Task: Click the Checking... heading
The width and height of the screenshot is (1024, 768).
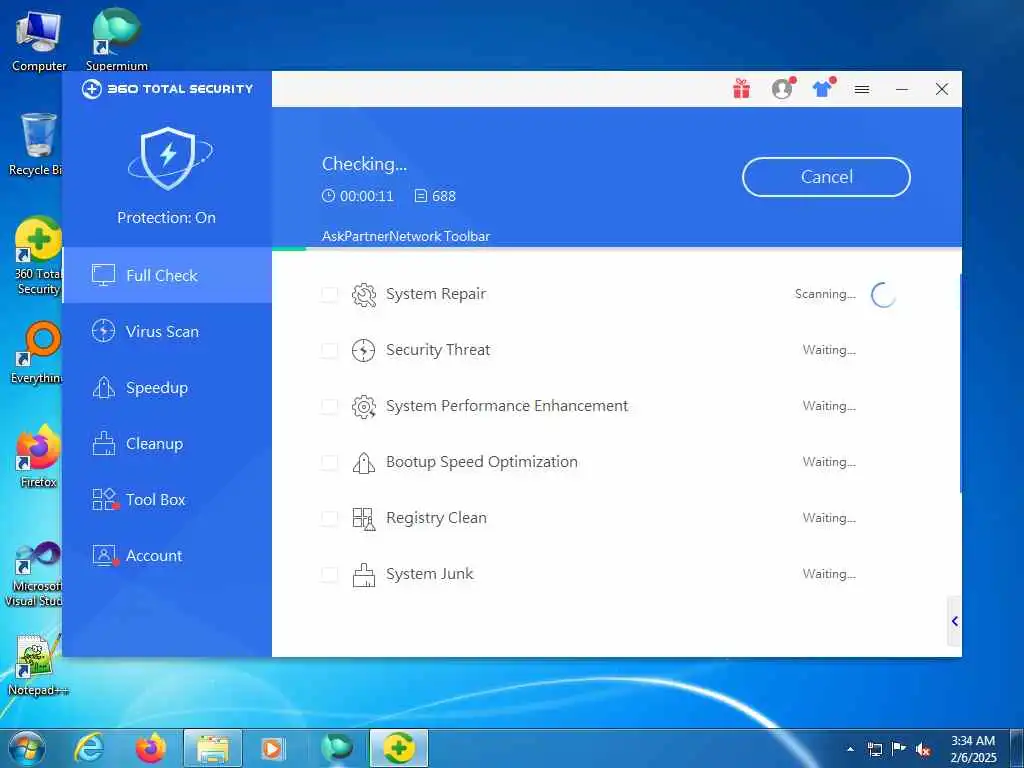Action: click(x=364, y=164)
